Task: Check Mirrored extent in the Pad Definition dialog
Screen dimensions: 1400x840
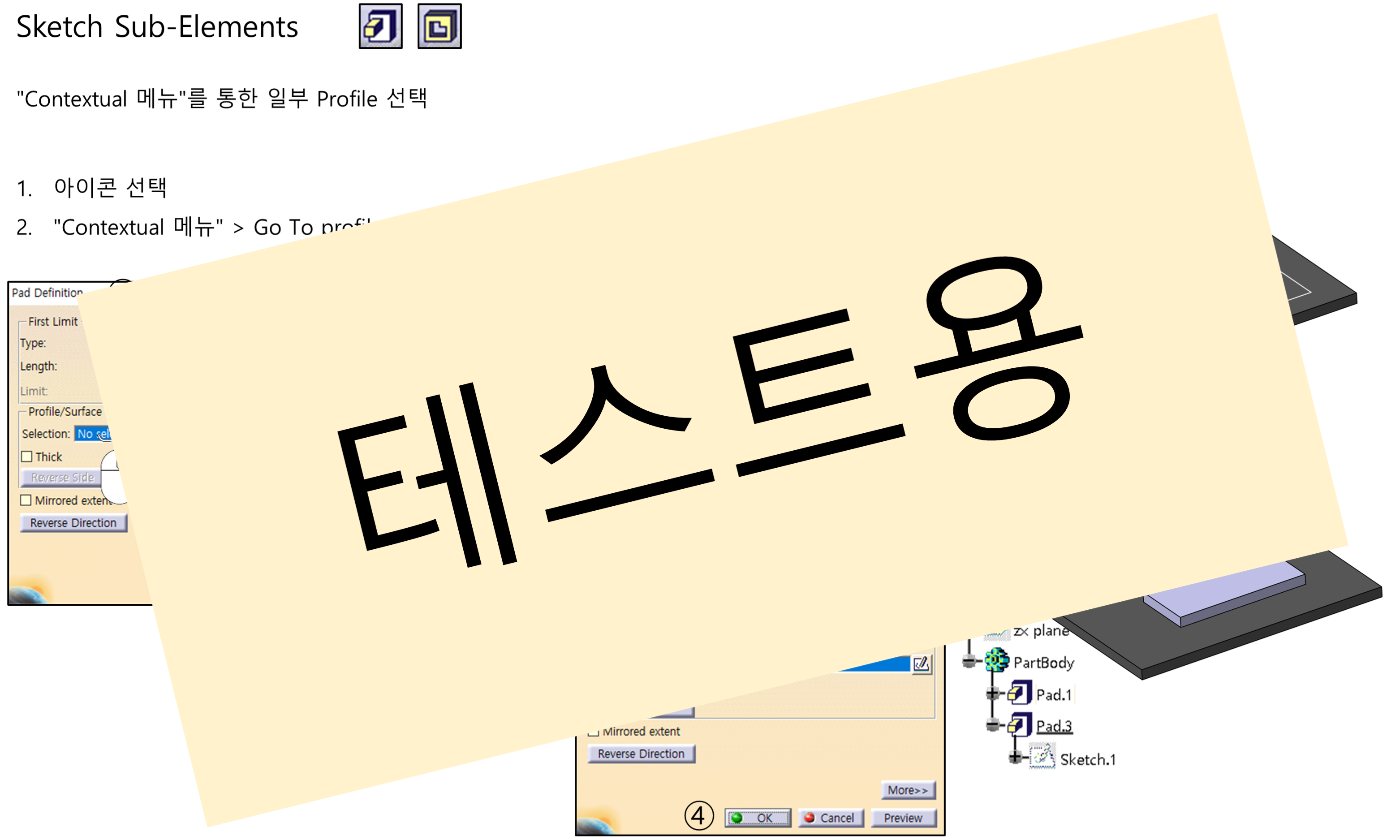Action: point(26,500)
